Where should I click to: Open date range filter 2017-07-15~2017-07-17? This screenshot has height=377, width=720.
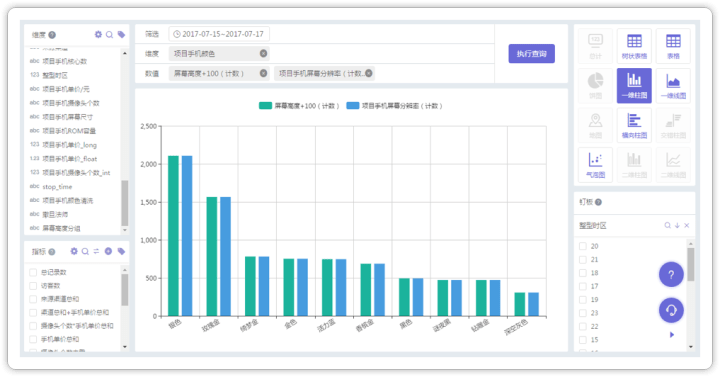pos(219,34)
